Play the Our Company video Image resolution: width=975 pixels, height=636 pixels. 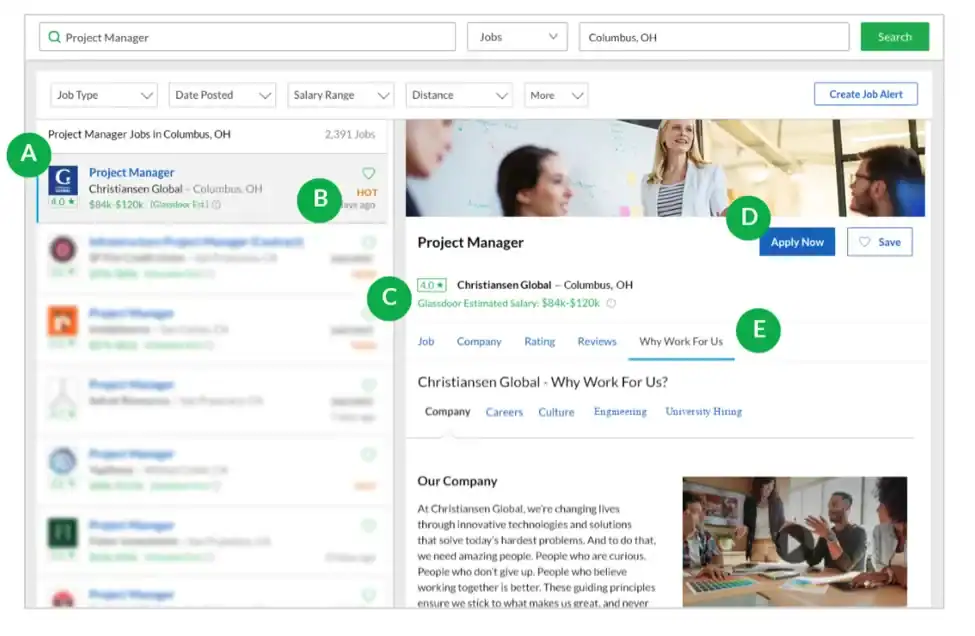(x=793, y=543)
